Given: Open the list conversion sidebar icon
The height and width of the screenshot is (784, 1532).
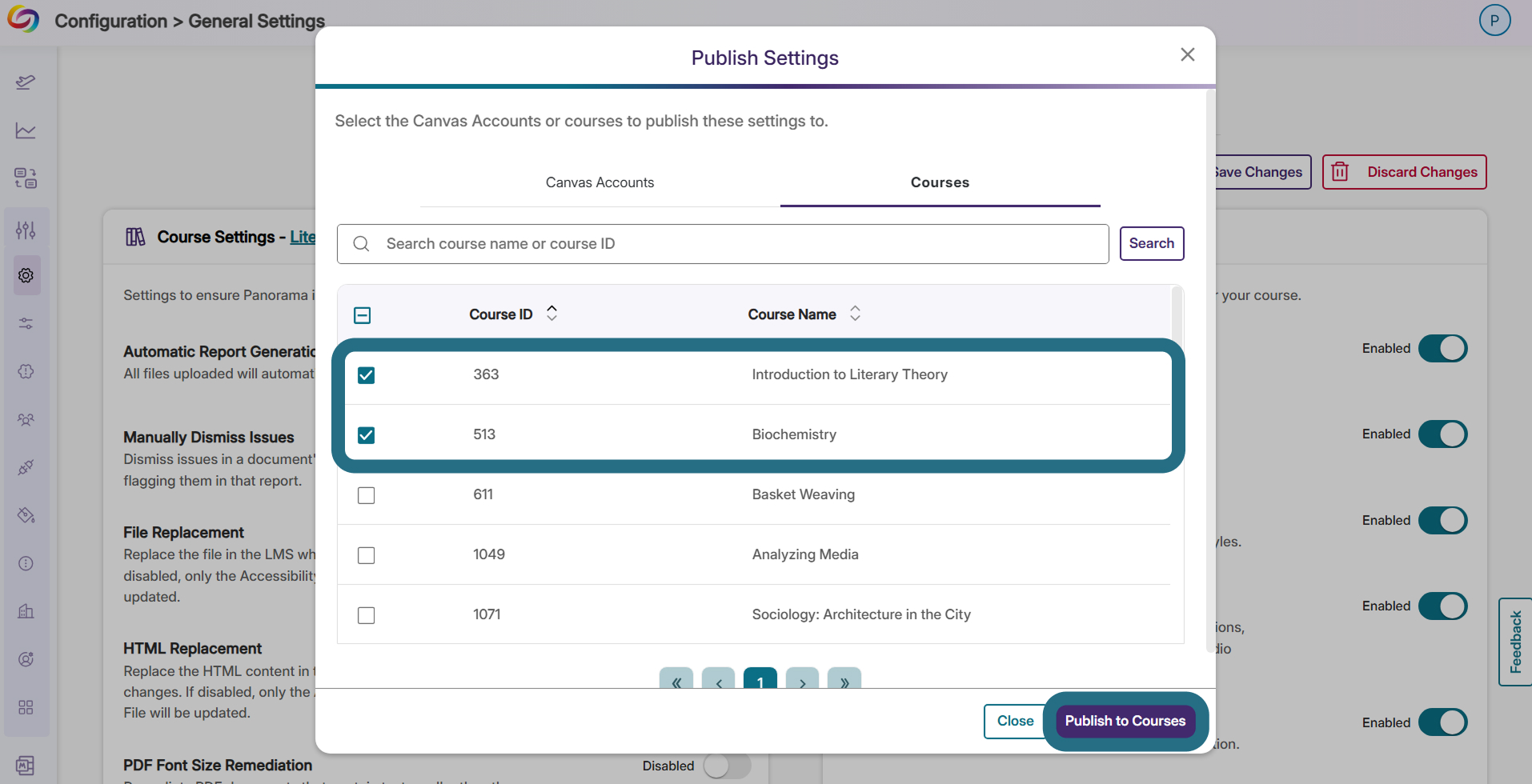Looking at the screenshot, I should tap(26, 178).
